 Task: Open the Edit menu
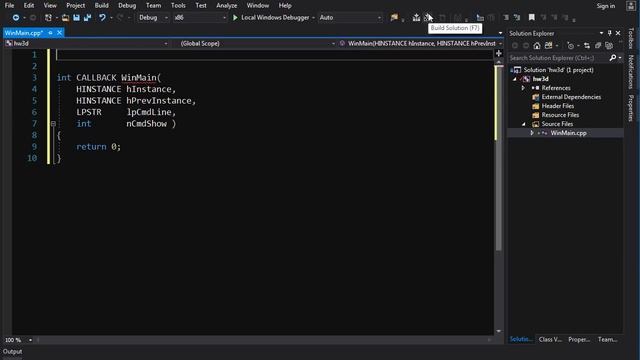[29, 6]
